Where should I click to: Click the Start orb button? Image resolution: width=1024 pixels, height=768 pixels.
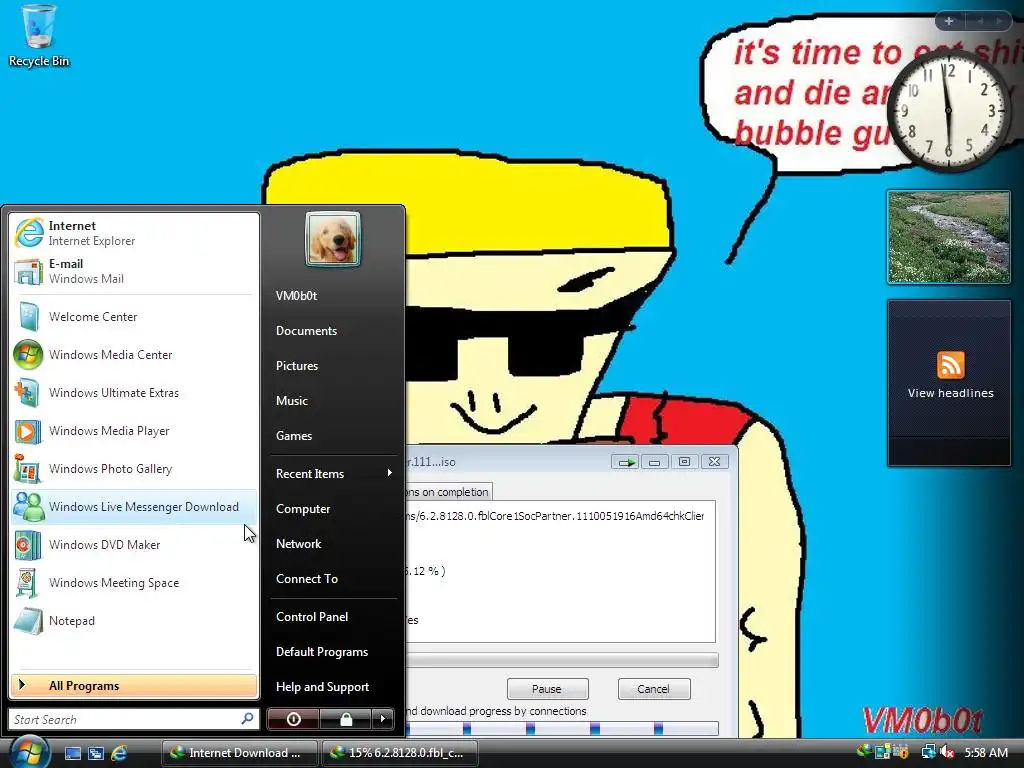pyautogui.click(x=28, y=751)
